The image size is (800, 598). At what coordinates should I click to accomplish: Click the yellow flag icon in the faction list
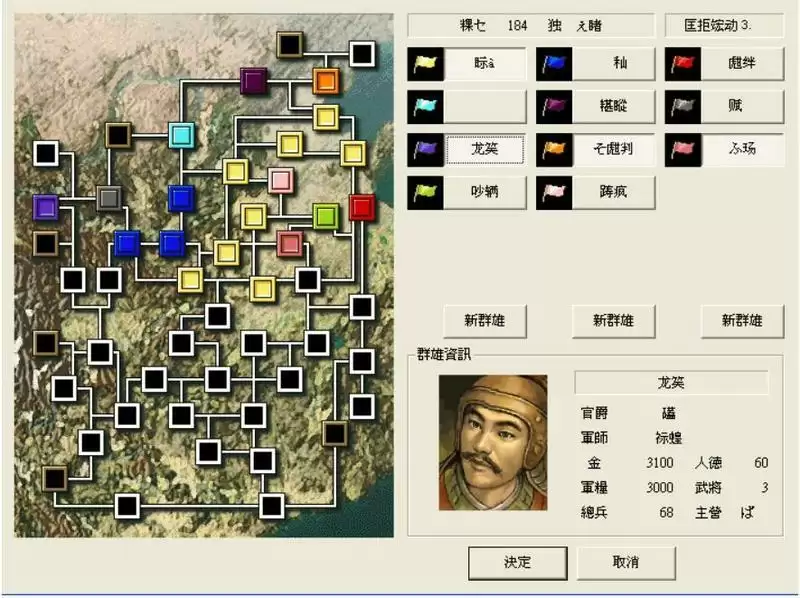[426, 64]
